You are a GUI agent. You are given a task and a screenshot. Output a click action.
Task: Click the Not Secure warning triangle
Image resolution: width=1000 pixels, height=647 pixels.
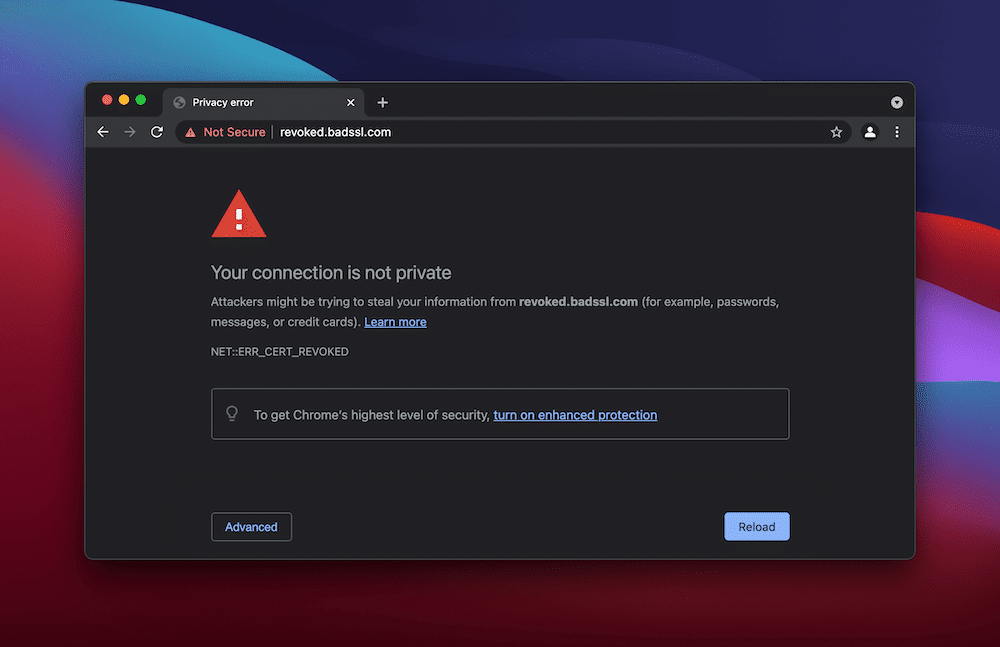tap(189, 131)
